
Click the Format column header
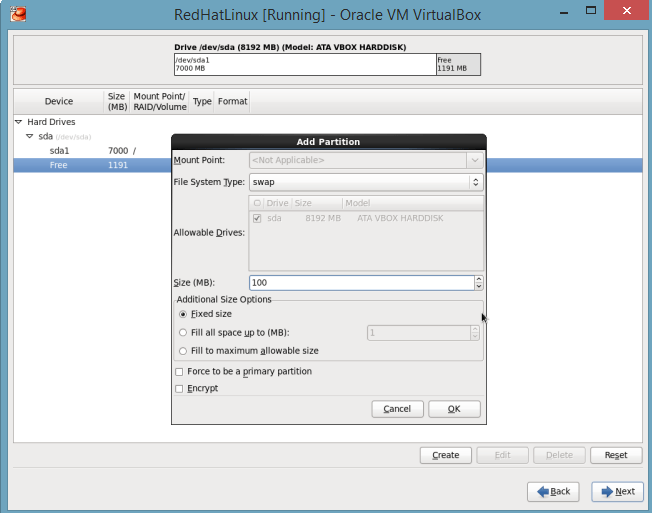232,101
